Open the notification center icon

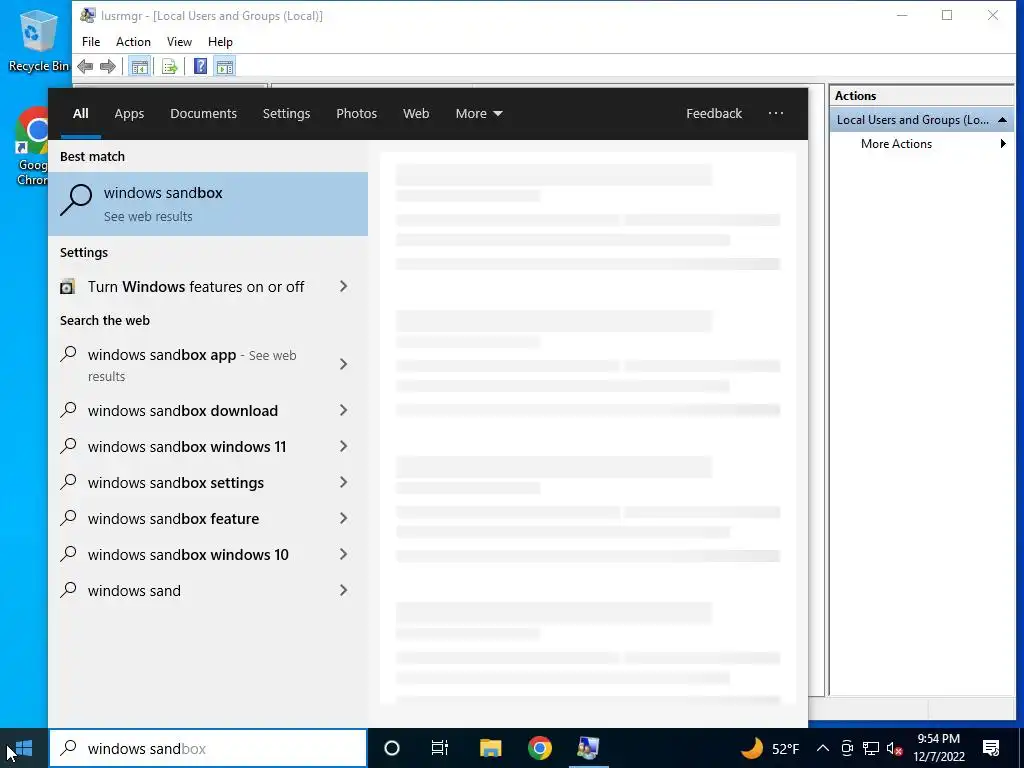click(x=991, y=748)
